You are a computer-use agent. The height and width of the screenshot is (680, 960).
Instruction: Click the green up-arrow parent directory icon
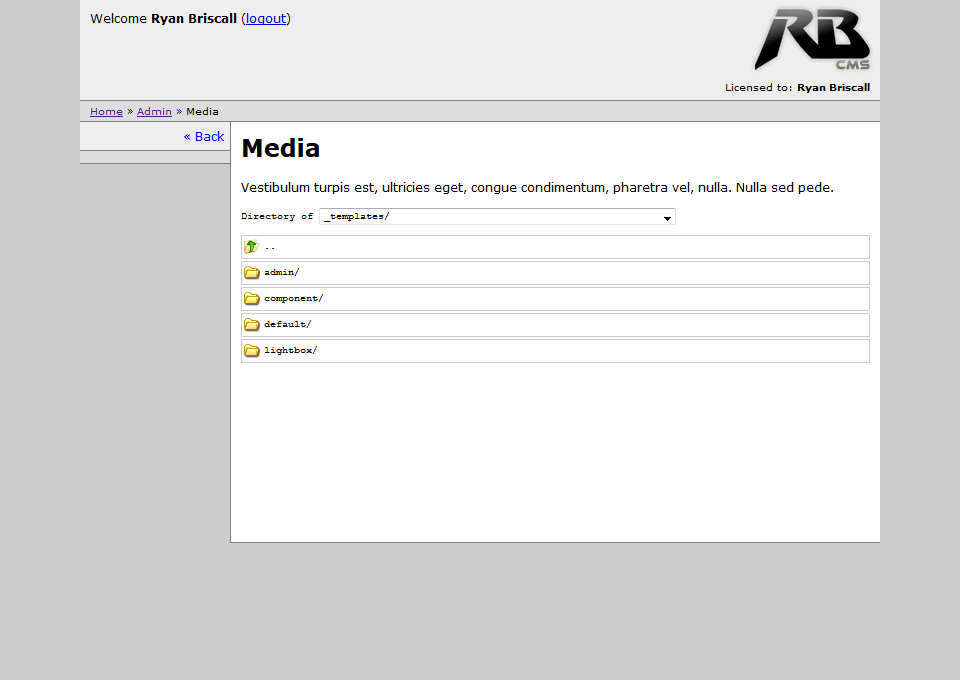click(251, 246)
